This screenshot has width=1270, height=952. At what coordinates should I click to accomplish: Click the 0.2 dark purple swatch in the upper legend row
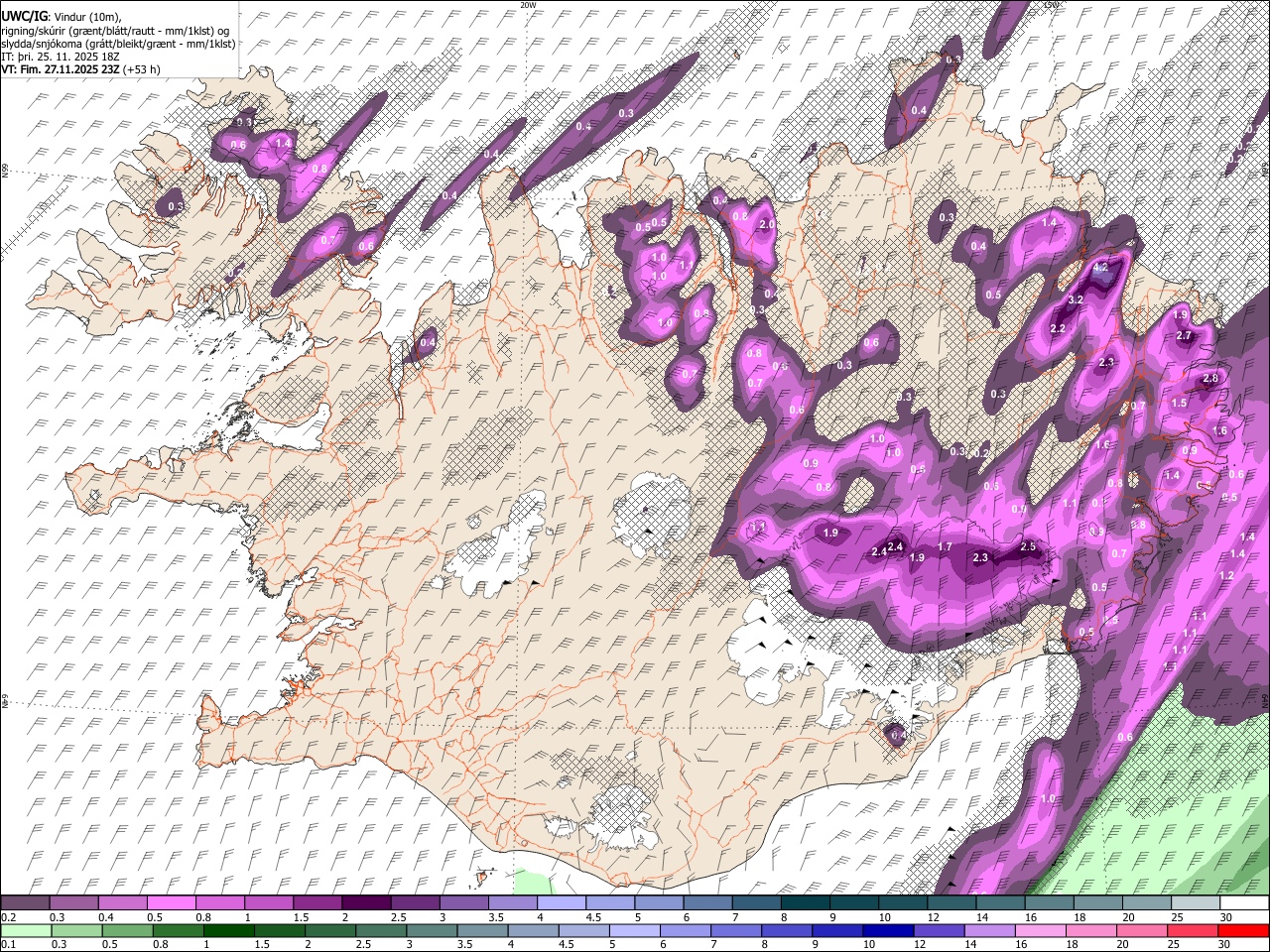[26, 902]
